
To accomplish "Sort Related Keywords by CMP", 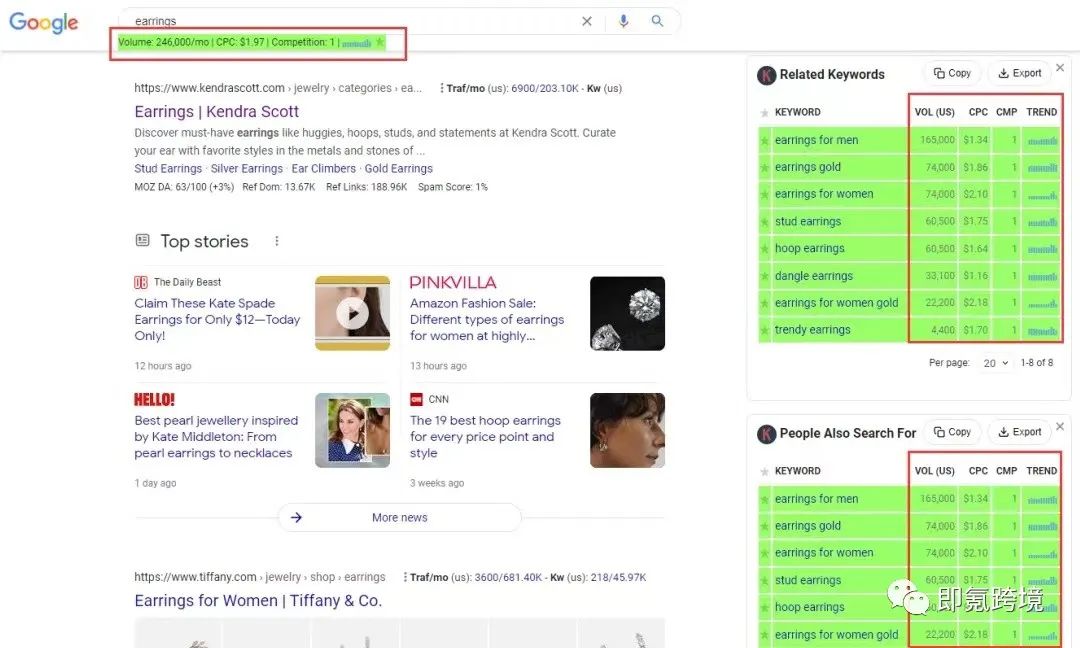I will (1006, 112).
